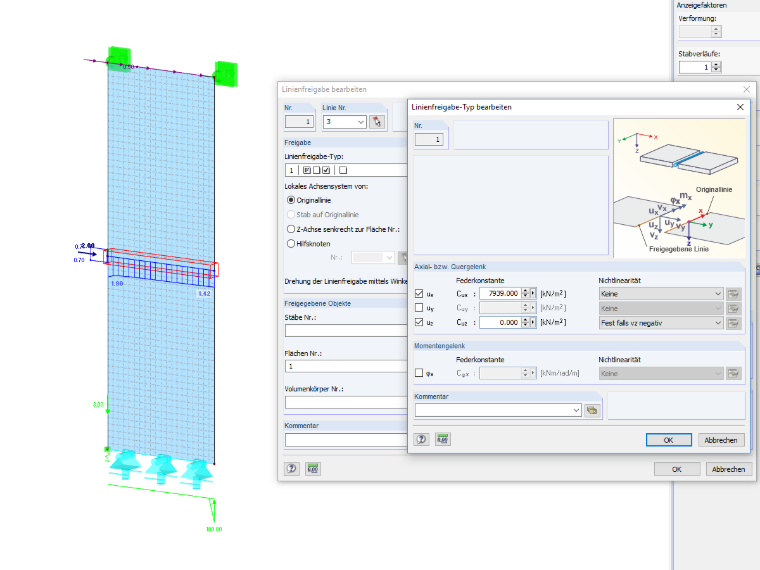Click the Stabverläufe value spinner

click(x=716, y=67)
